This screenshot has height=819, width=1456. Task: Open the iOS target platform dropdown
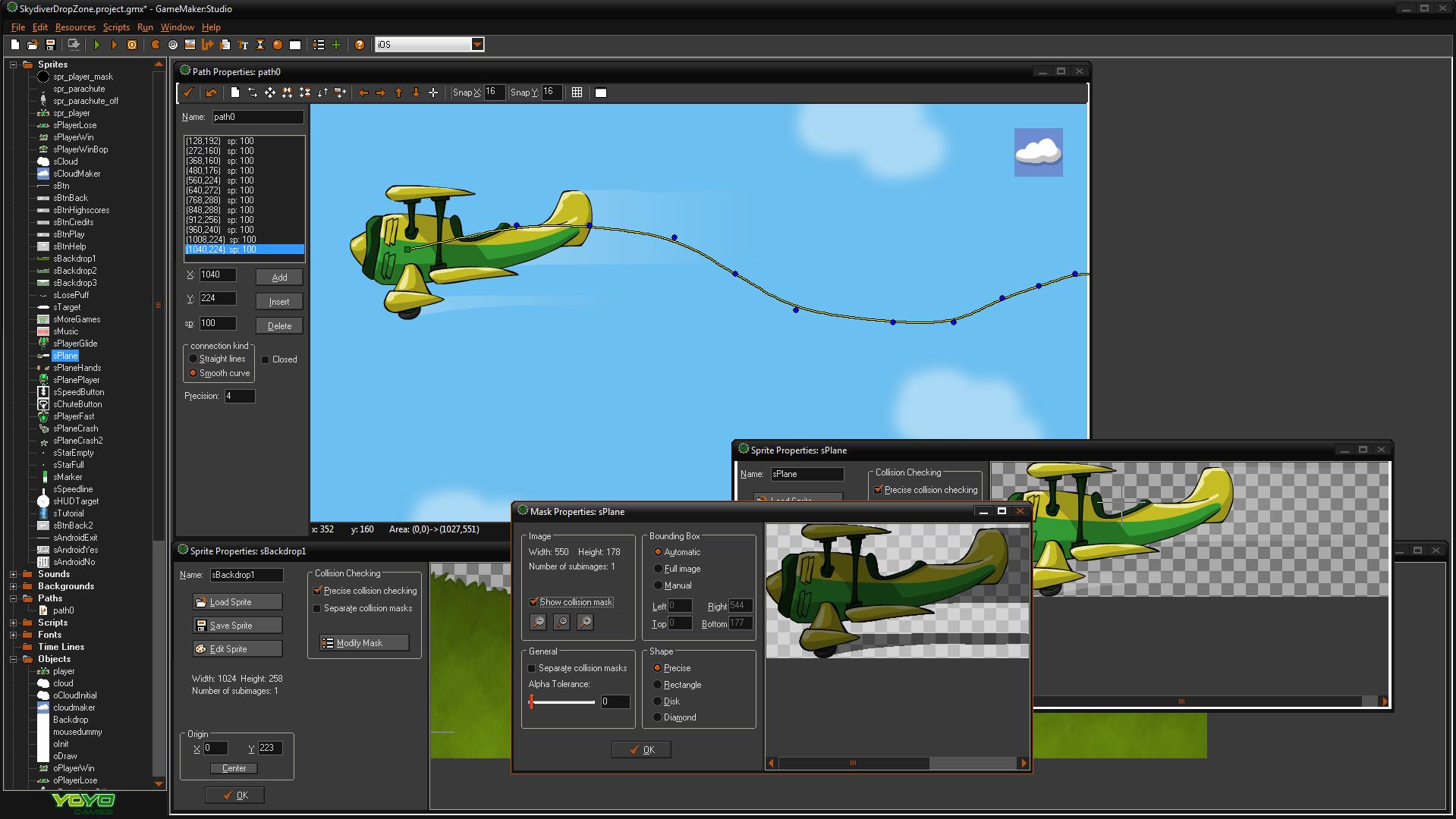pyautogui.click(x=477, y=45)
